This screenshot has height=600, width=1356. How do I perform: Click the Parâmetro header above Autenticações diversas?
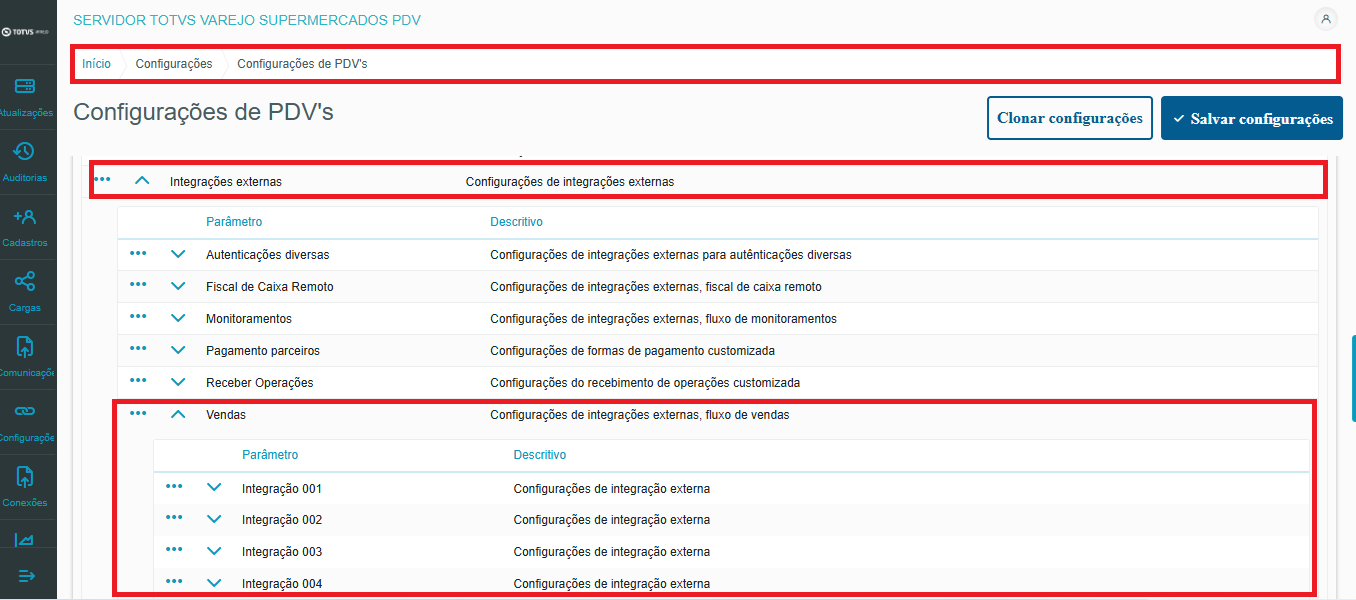point(234,222)
